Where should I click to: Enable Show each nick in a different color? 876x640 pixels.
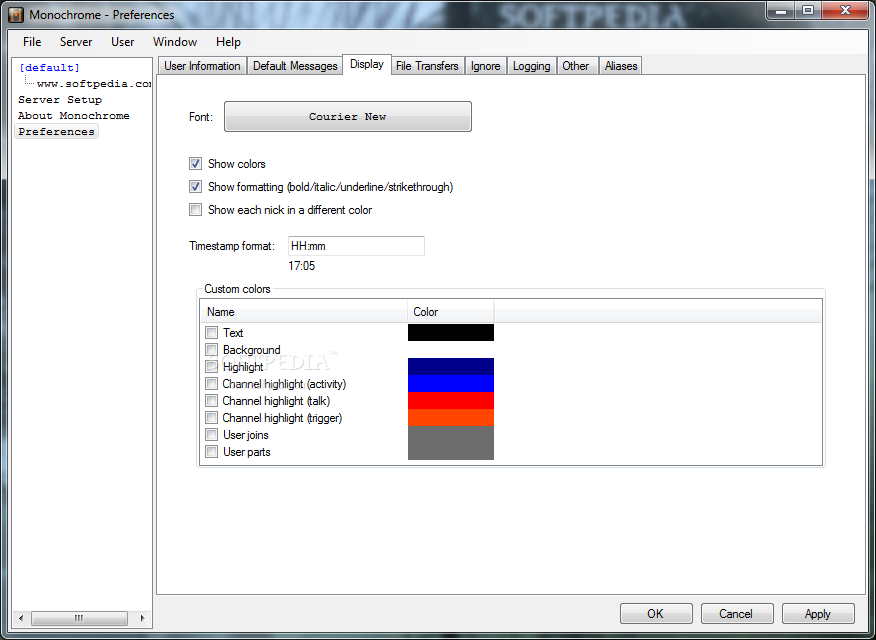click(196, 209)
